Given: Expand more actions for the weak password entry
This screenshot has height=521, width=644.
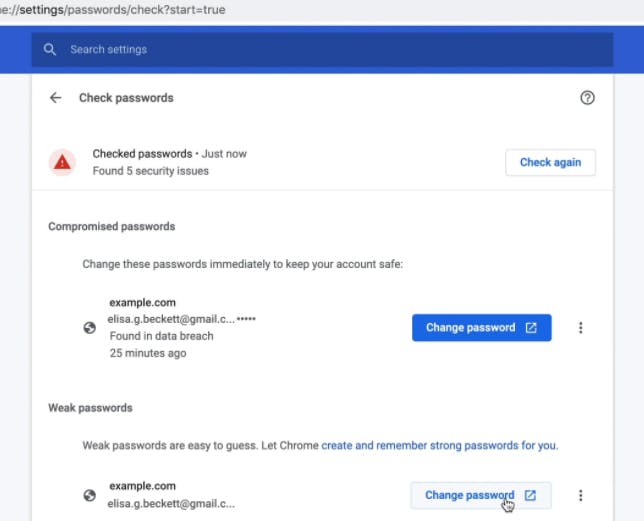Looking at the screenshot, I should (581, 495).
